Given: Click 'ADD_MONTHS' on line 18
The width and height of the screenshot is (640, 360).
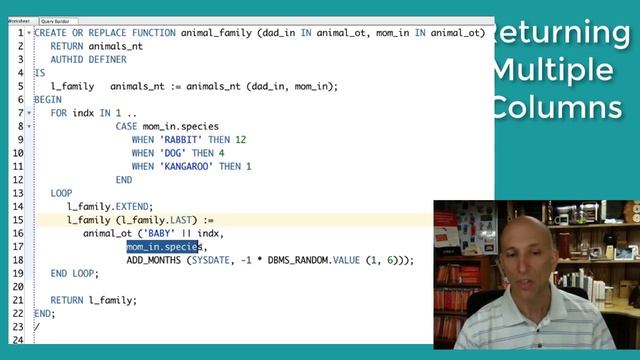Looking at the screenshot, I should pyautogui.click(x=153, y=260).
